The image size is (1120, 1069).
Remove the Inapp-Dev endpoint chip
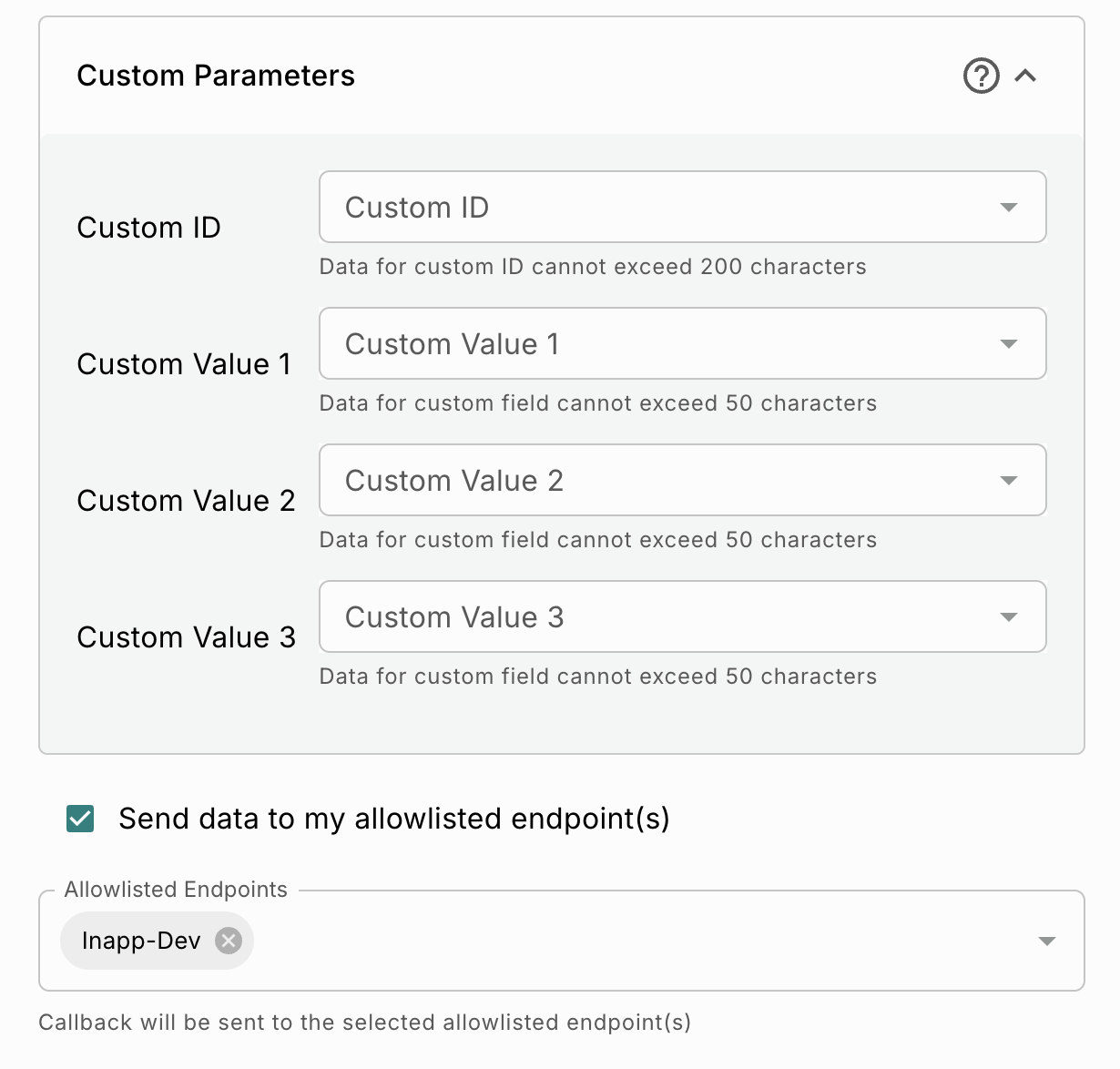229,941
